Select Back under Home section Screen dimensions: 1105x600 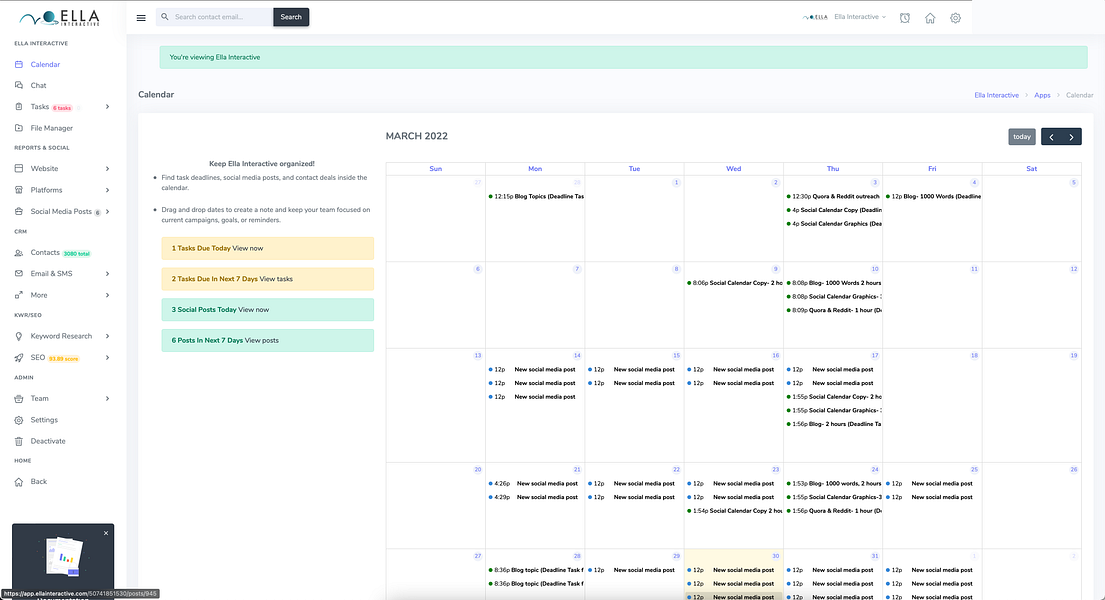click(39, 482)
